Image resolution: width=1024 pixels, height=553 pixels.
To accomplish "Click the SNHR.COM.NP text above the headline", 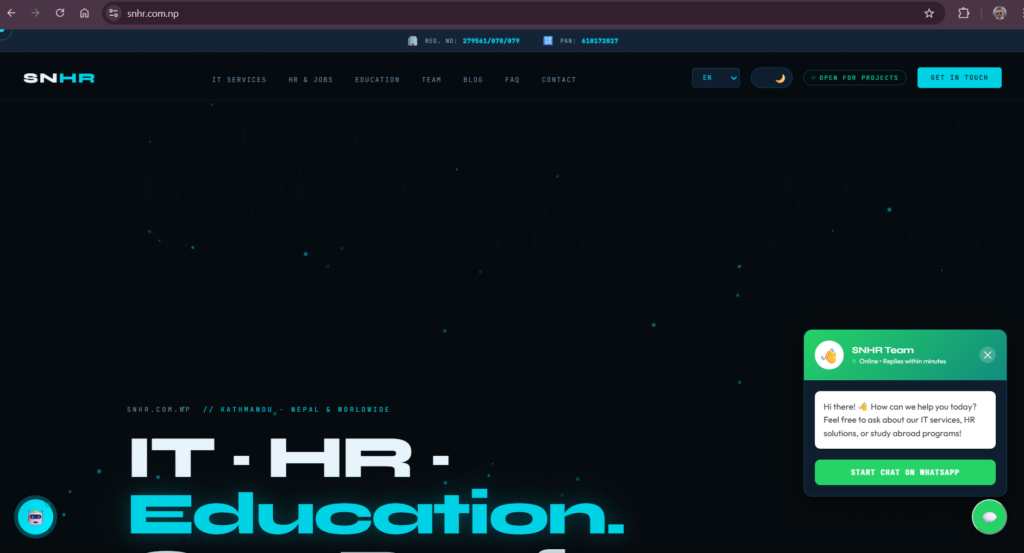I will point(159,409).
